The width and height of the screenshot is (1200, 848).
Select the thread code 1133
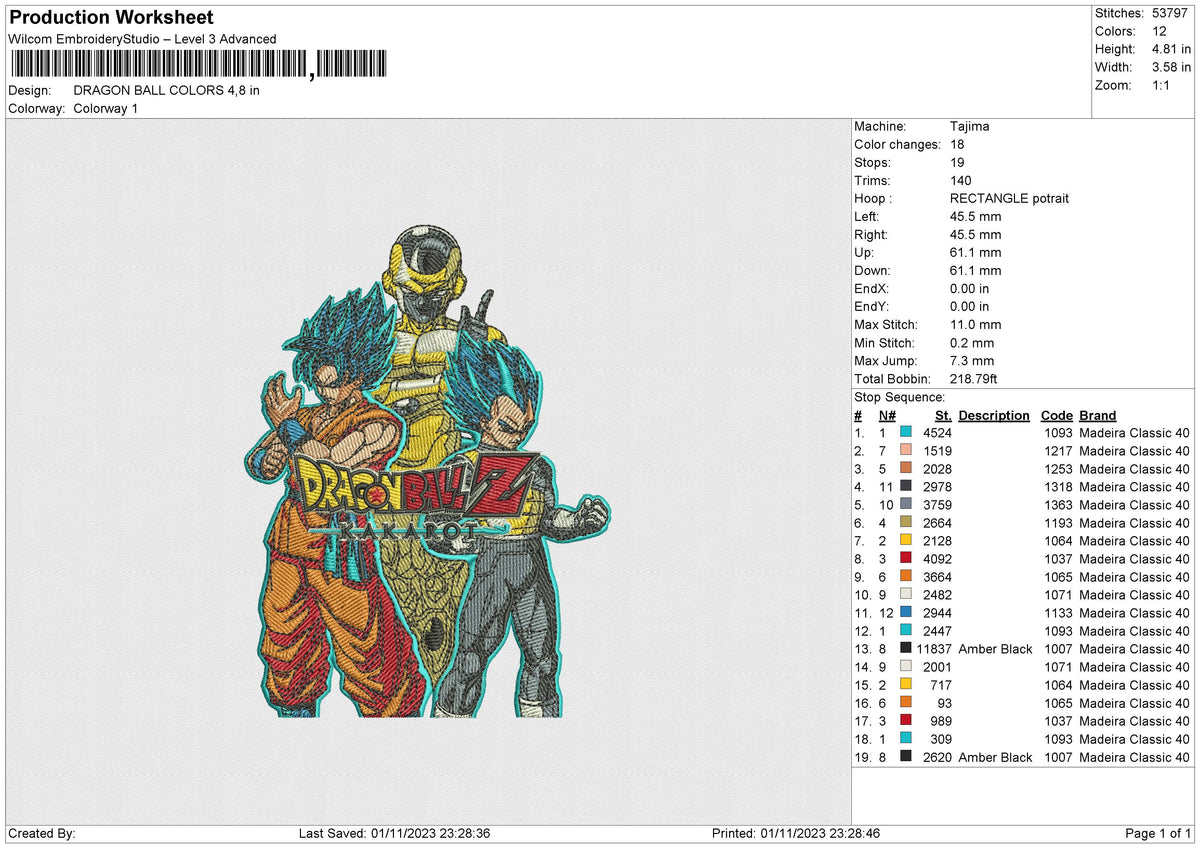[1058, 613]
